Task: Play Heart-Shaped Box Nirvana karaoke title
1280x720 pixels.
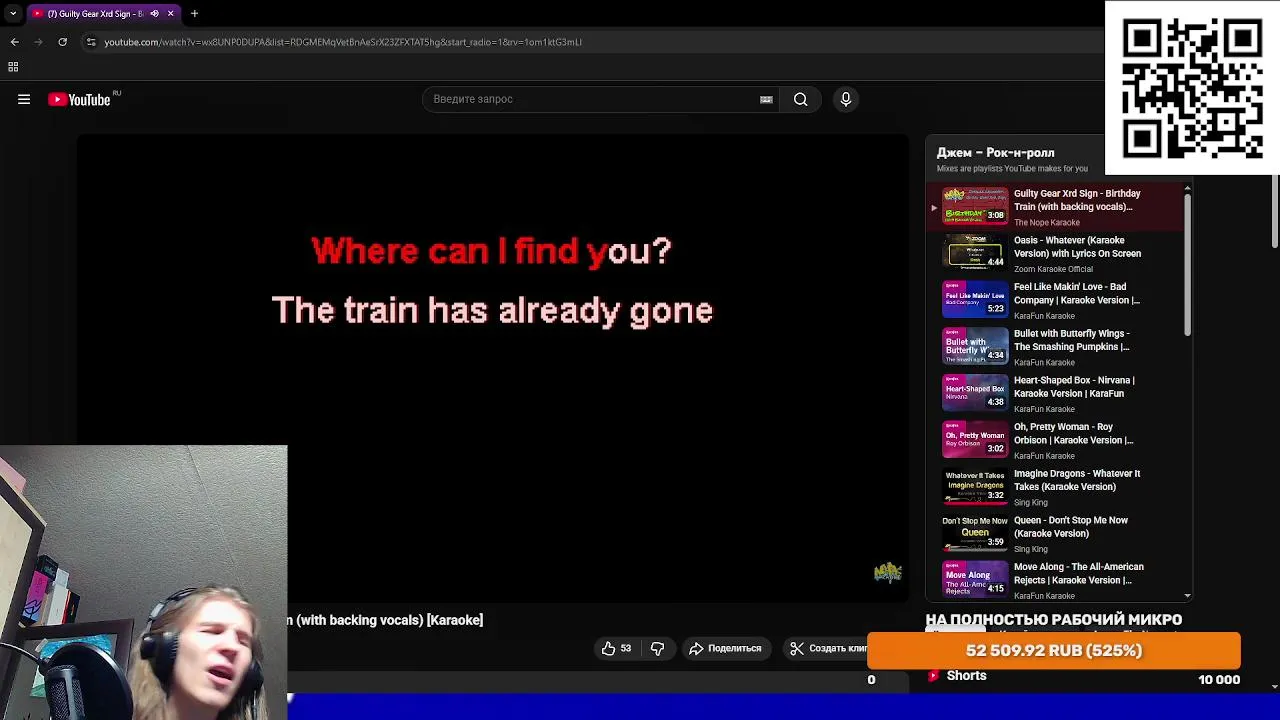Action: (x=1074, y=387)
